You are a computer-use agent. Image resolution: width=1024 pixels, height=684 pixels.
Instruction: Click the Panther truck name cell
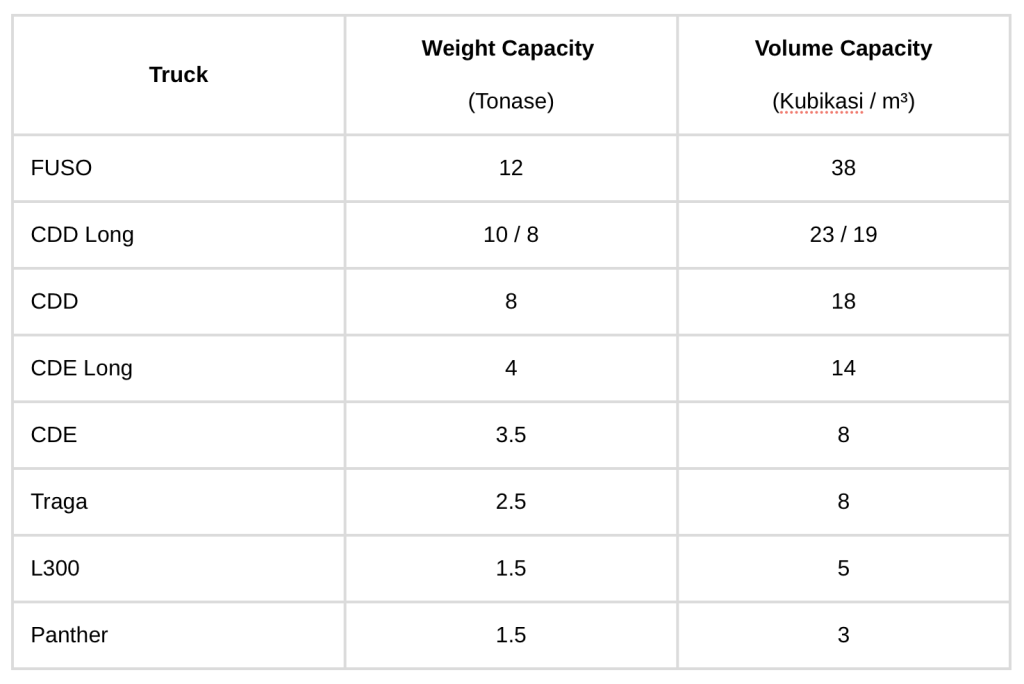coord(69,635)
